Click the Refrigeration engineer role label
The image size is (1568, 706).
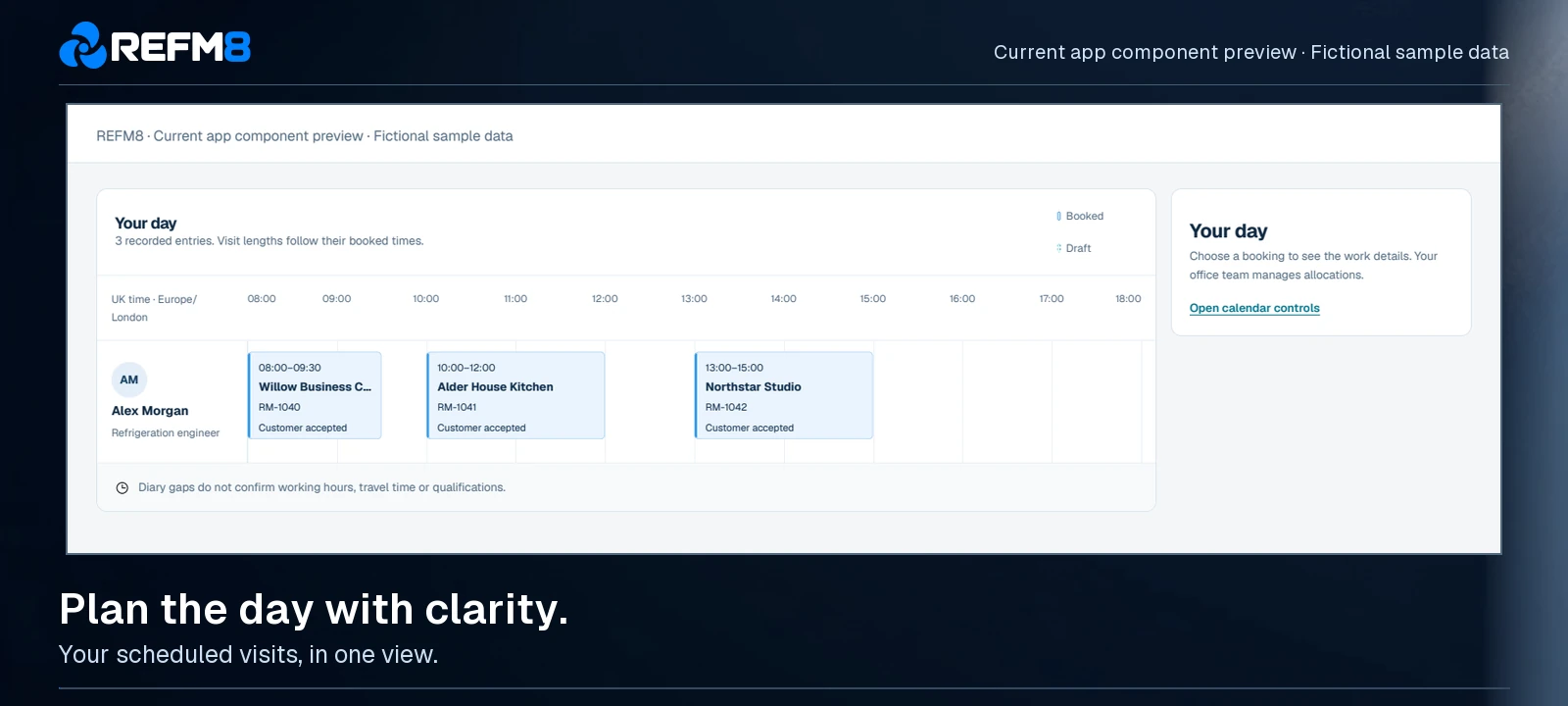click(x=166, y=432)
